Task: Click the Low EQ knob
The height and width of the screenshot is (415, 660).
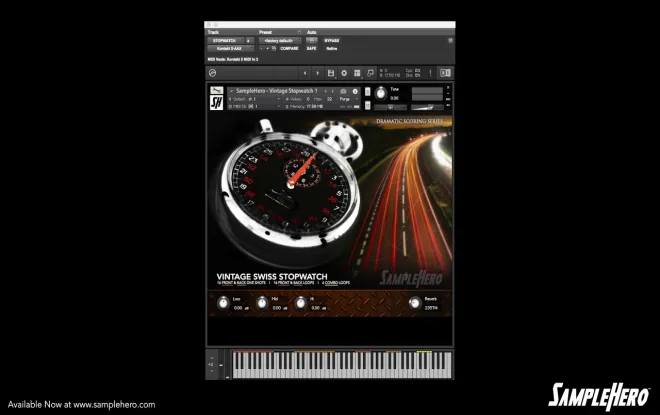Action: (x=223, y=303)
